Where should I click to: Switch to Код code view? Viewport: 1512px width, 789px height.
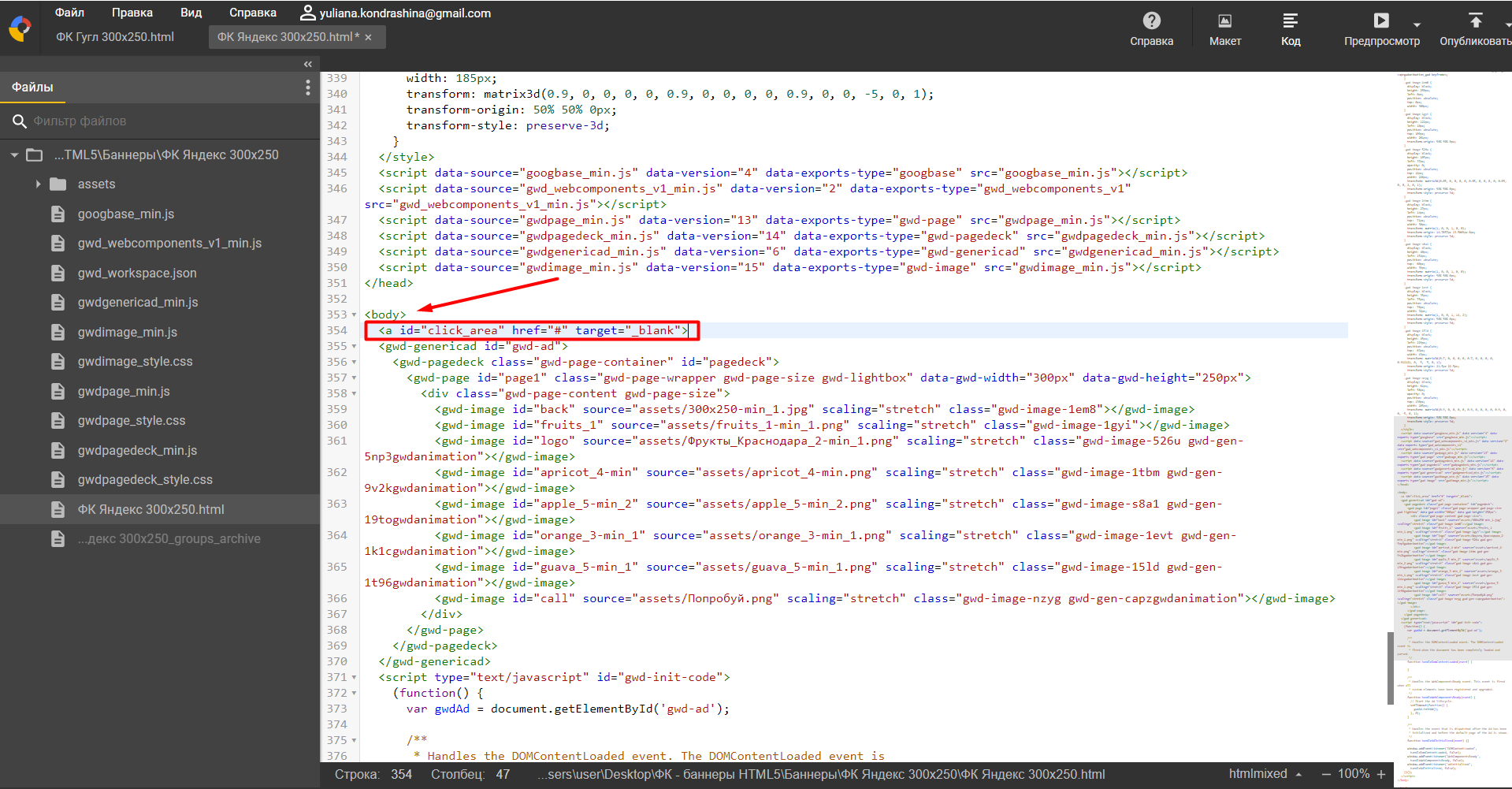(1290, 28)
